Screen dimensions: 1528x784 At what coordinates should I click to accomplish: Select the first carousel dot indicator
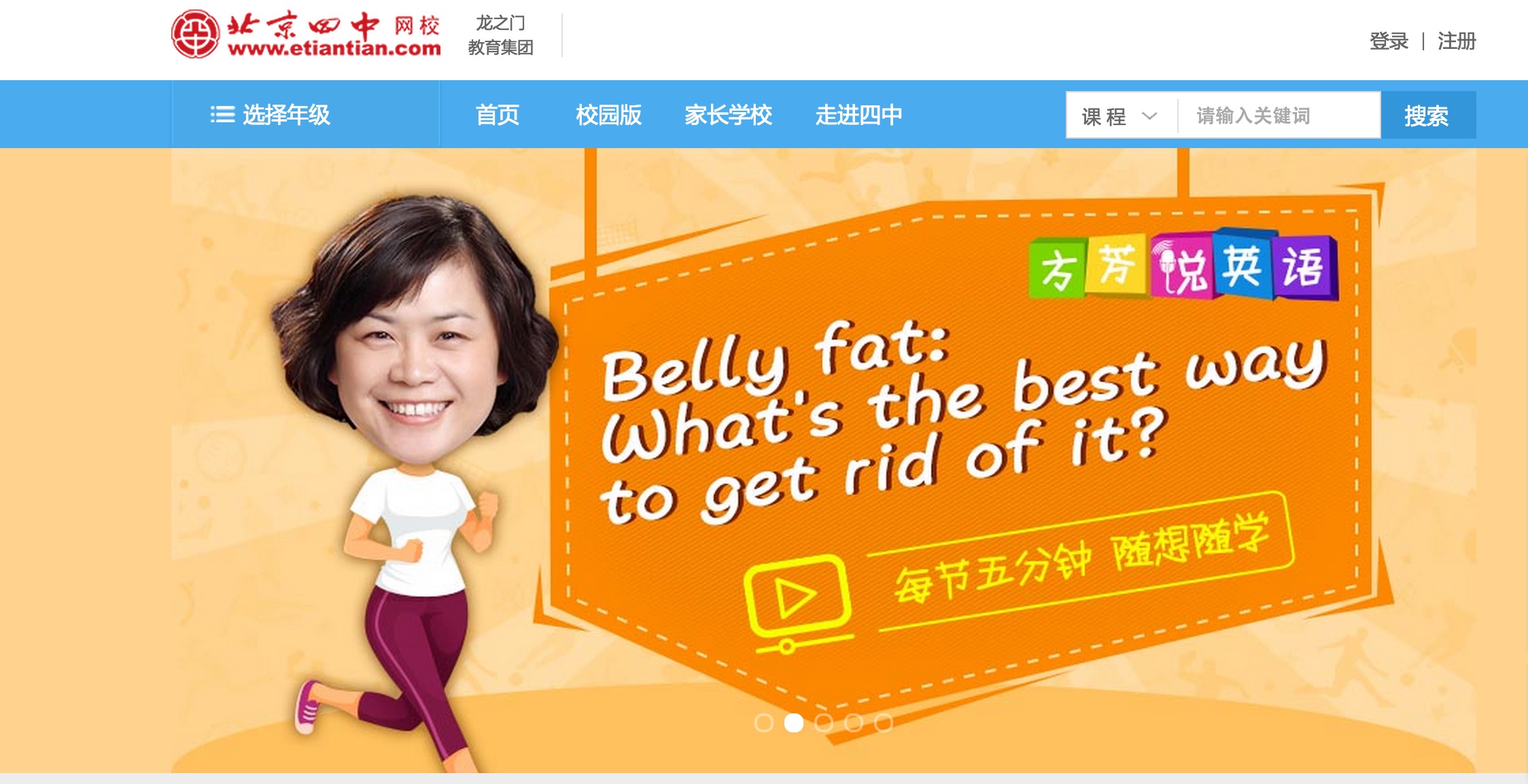(x=764, y=723)
